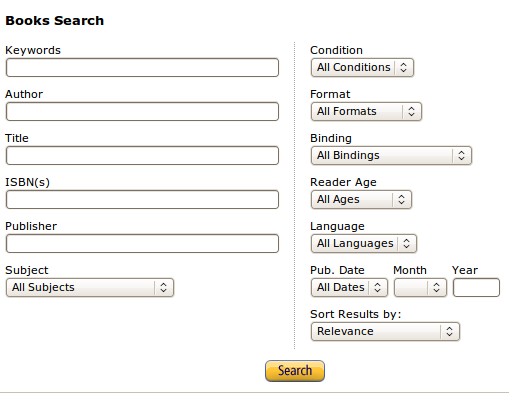Viewport: 509px width, 393px height.
Task: Focus the Author input box
Action: [142, 112]
